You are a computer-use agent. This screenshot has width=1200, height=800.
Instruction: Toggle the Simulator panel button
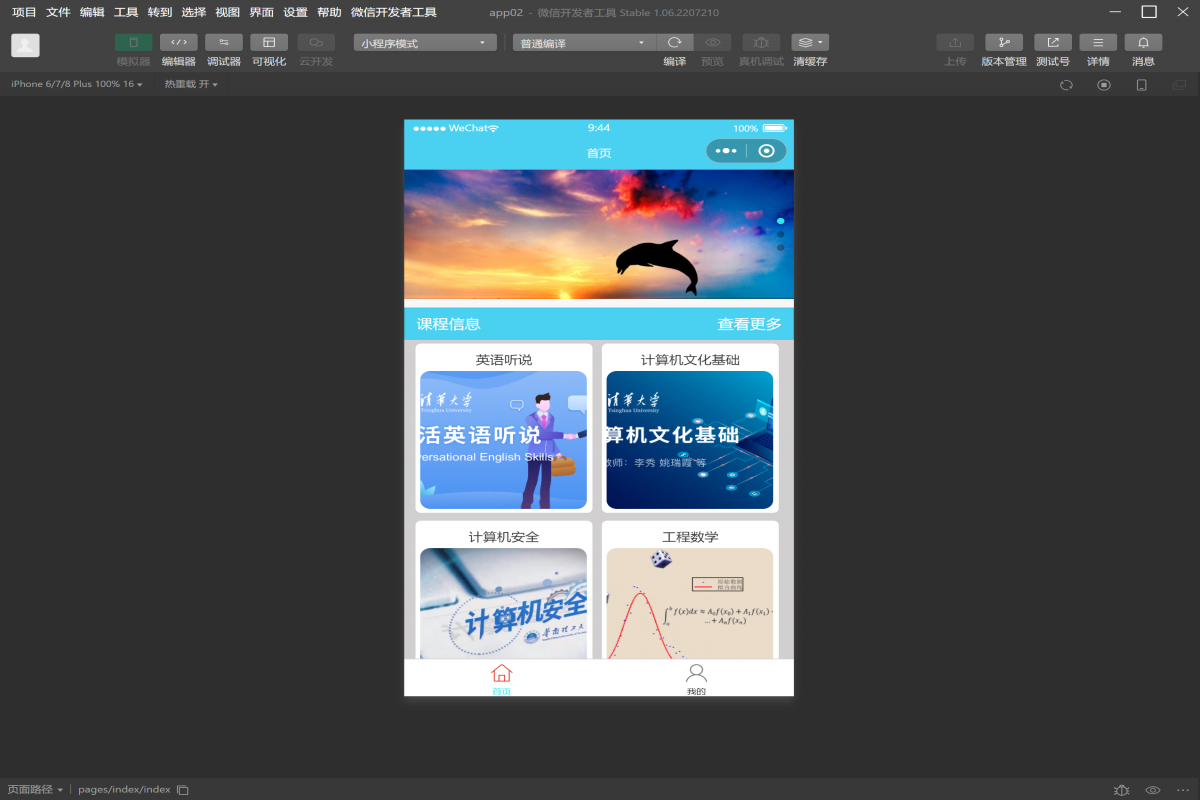(x=133, y=43)
